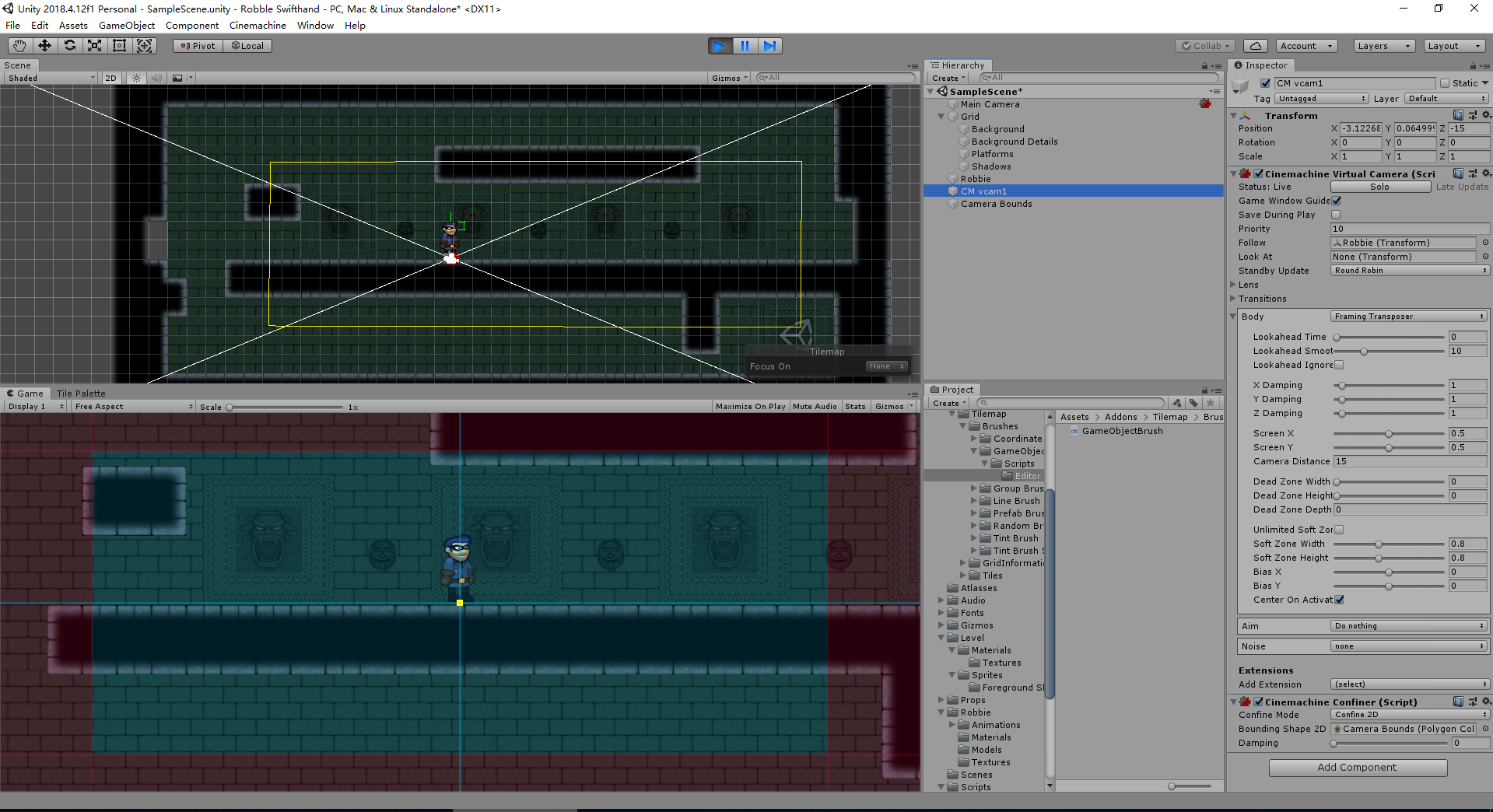This screenshot has width=1493, height=812.
Task: Toggle the Static checkbox
Action: pos(1445,83)
